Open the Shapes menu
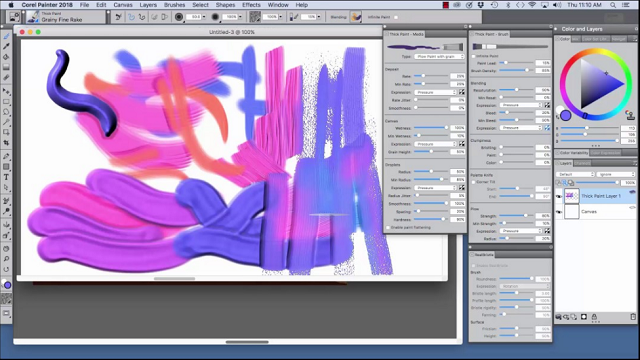Screen dimensions: 640x360 click(x=225, y=5)
